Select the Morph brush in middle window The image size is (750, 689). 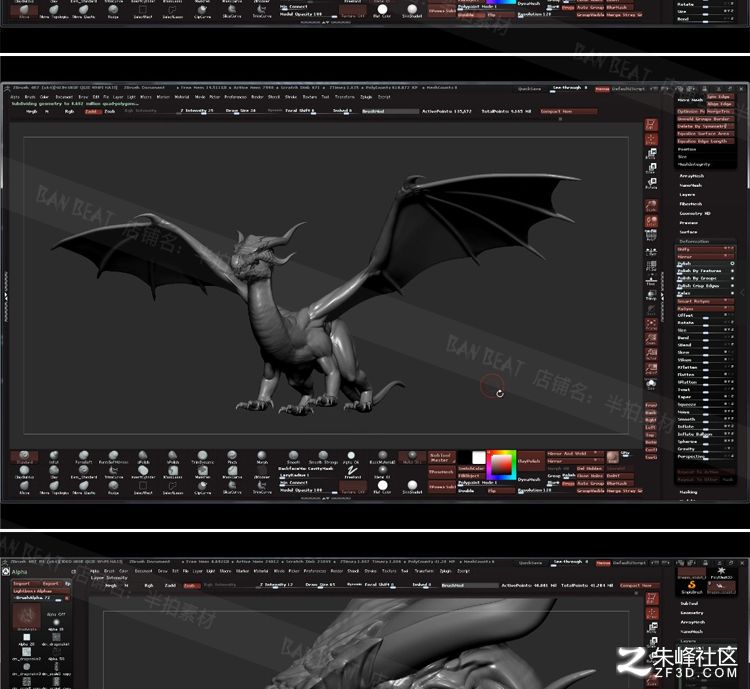262,457
